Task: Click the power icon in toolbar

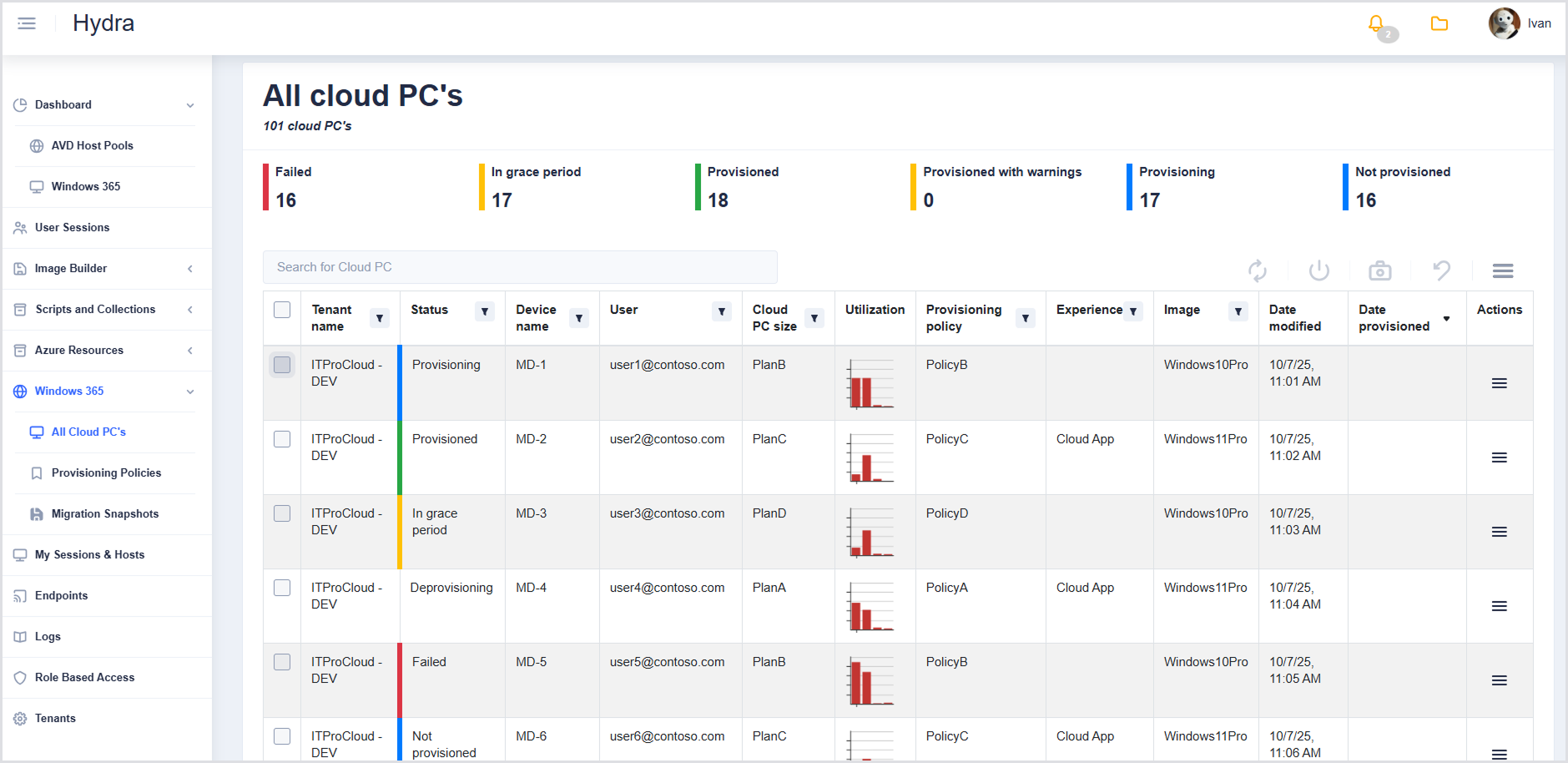Action: (1318, 270)
